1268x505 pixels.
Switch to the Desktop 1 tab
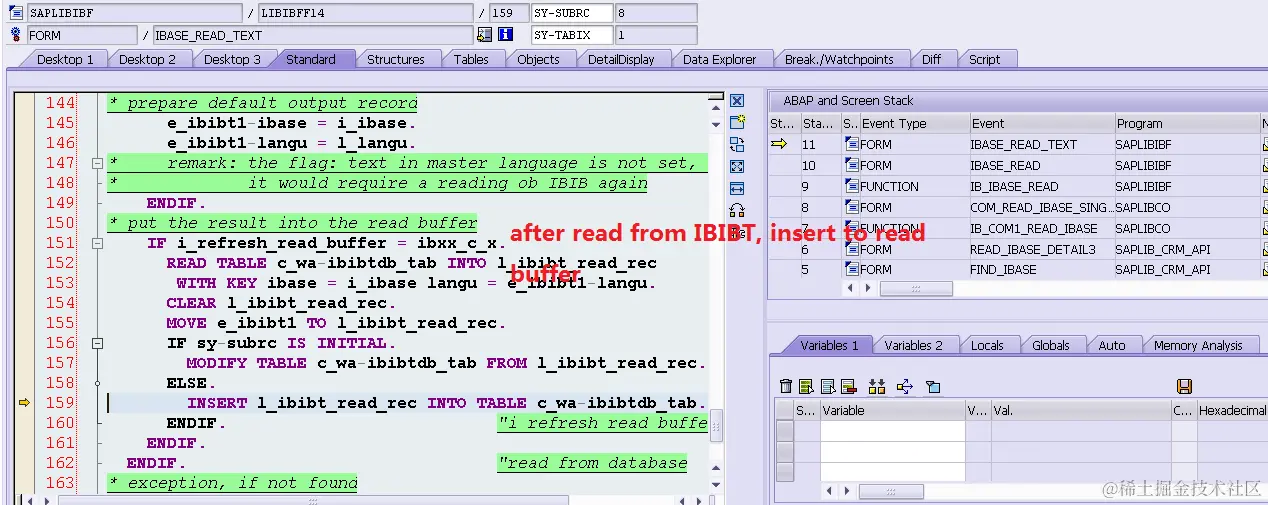(x=65, y=59)
